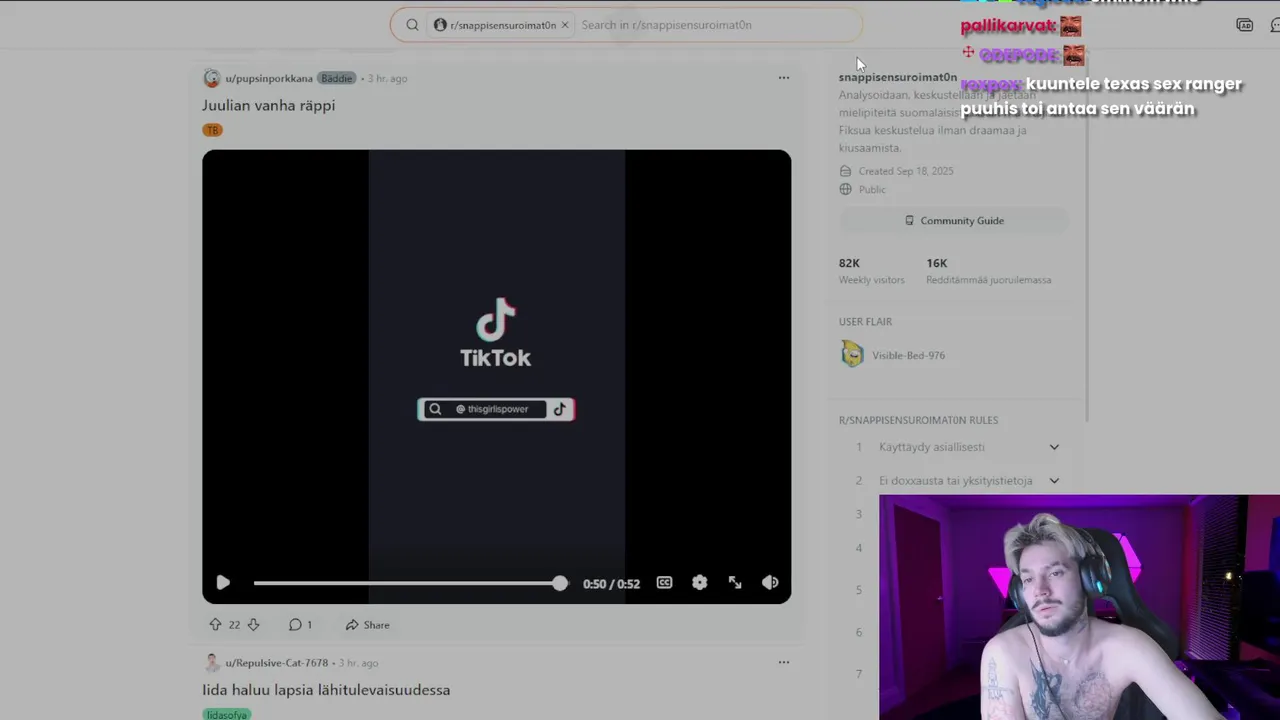This screenshot has height=720, width=1280.
Task: Switch the video to fullscreen
Action: tap(735, 583)
